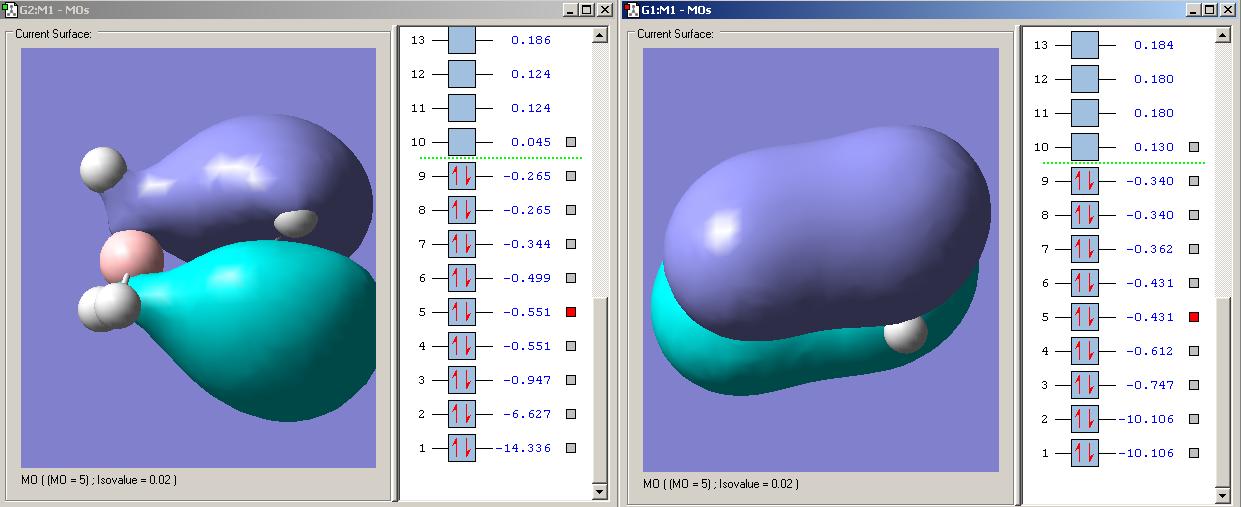This screenshot has width=1241, height=507.
Task: Toggle red active marker for orbital 5 in G1:M1
Action: [x=1194, y=317]
